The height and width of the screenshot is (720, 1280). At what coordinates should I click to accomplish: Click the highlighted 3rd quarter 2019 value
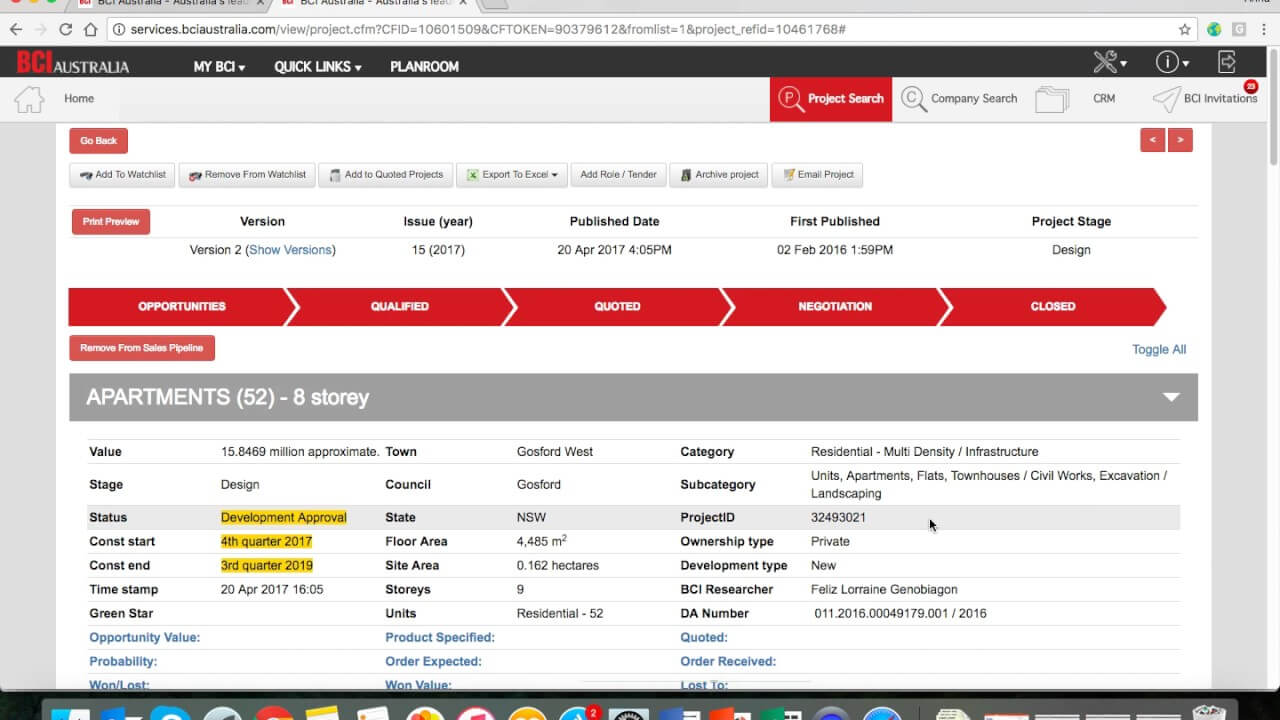click(266, 565)
